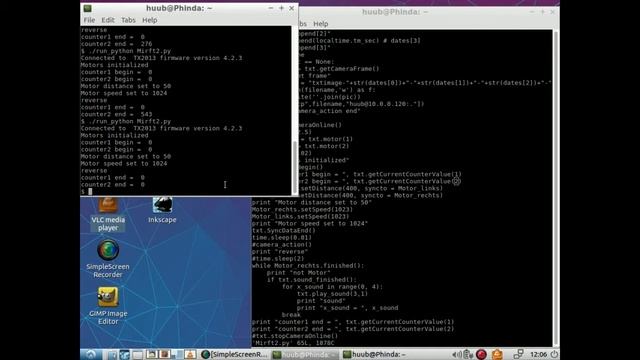The height and width of the screenshot is (360, 640).
Task: Click the "counter2 end = 543" output line
Action: pos(116,114)
